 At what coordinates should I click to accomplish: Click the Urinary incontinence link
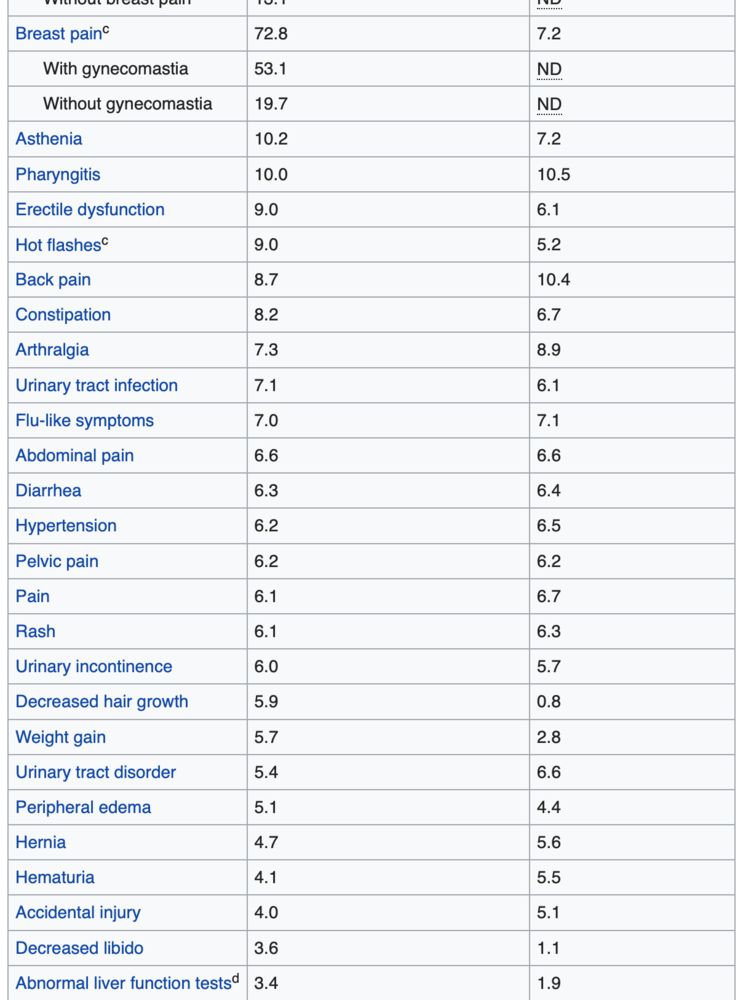click(x=94, y=667)
